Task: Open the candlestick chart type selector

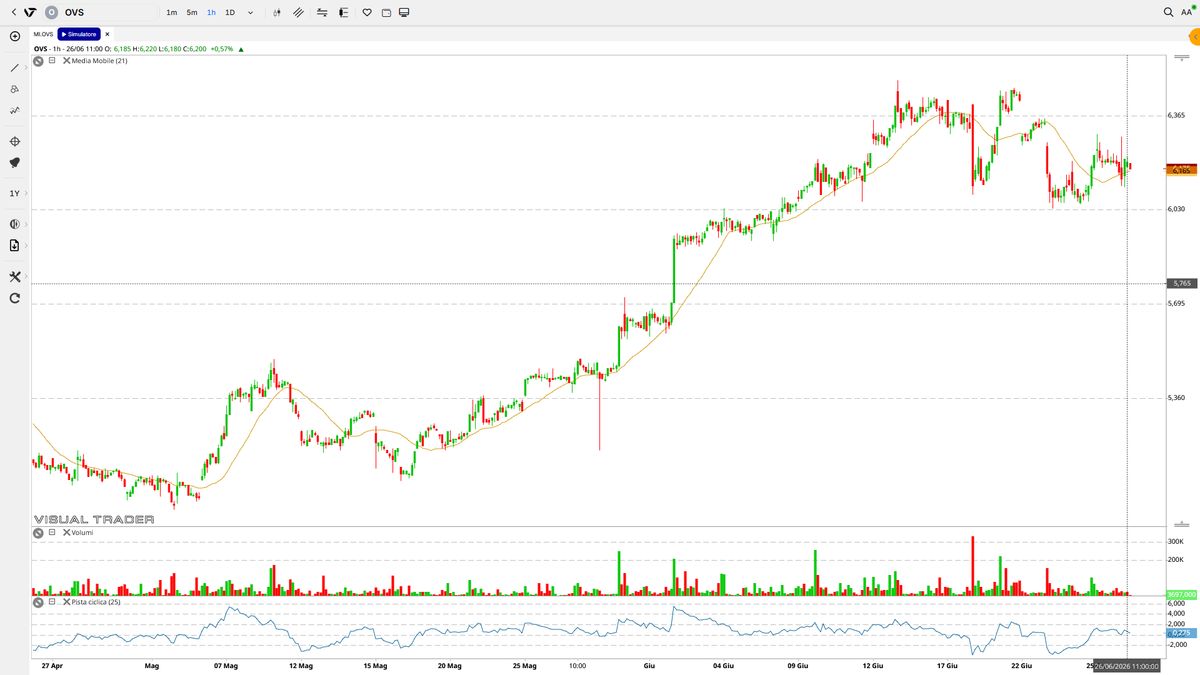Action: click(x=276, y=12)
